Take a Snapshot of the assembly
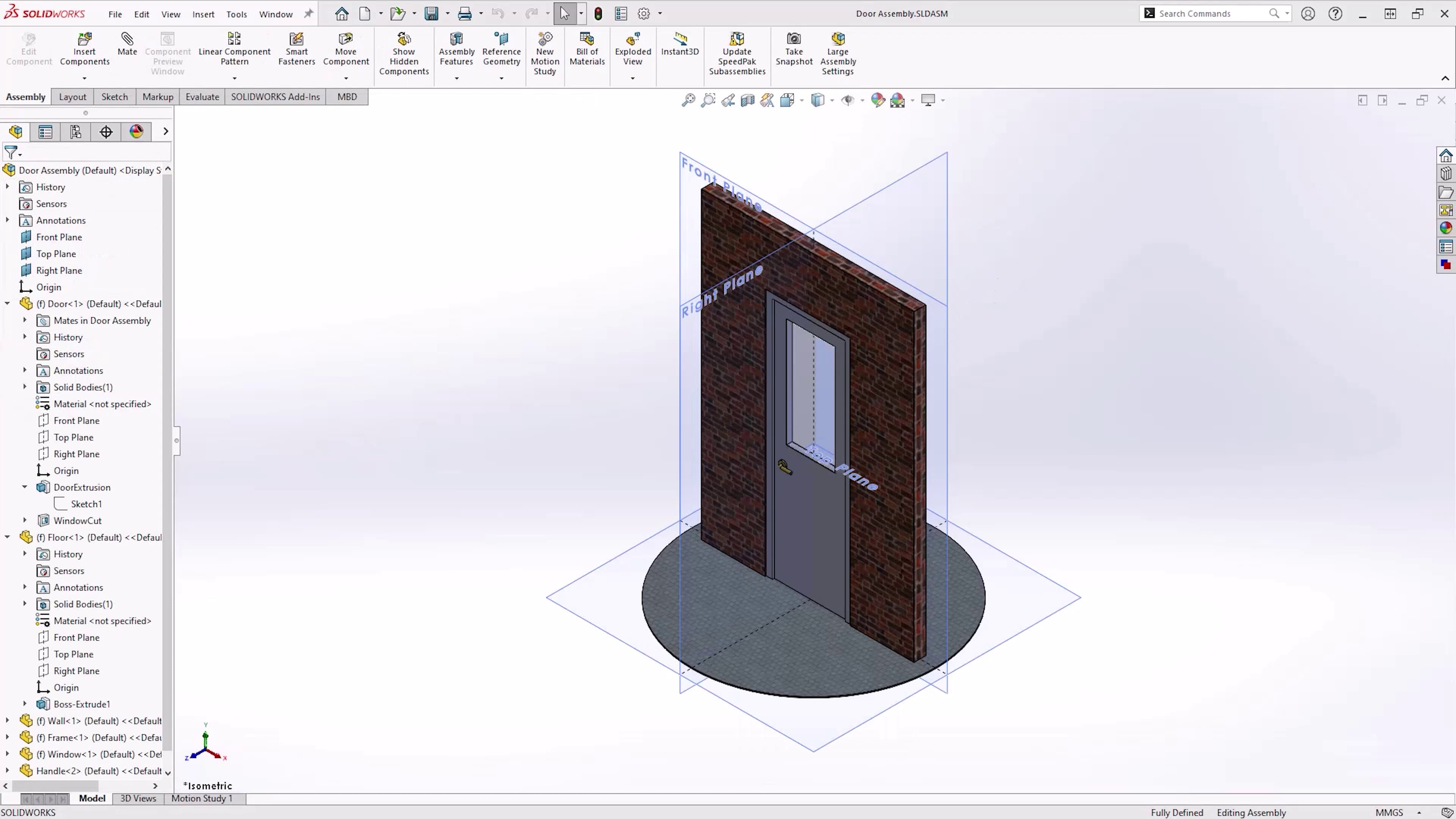Image resolution: width=1456 pixels, height=819 pixels. pyautogui.click(x=794, y=48)
